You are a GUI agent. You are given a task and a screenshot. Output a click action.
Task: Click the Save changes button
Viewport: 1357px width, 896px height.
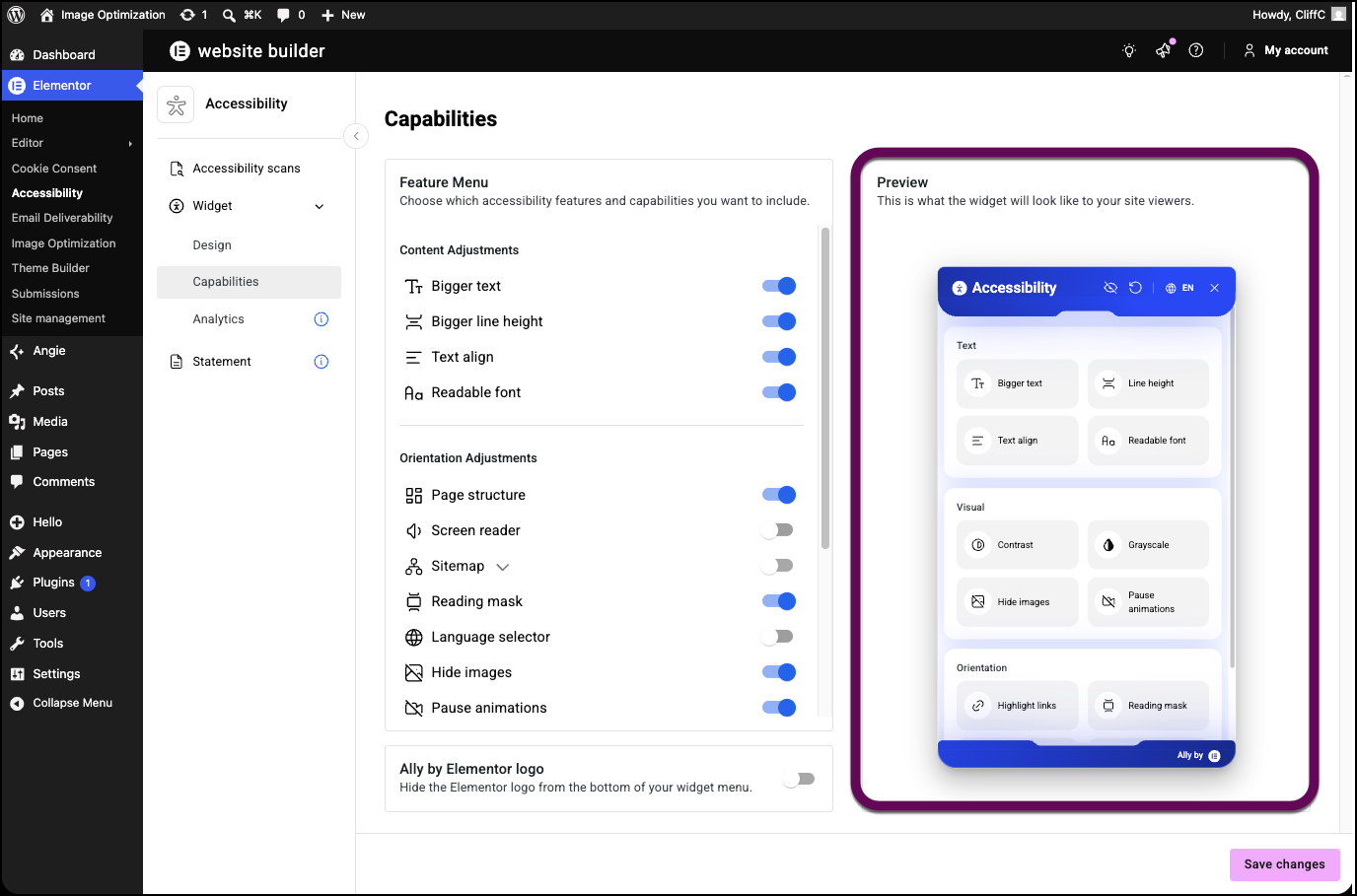coord(1285,864)
